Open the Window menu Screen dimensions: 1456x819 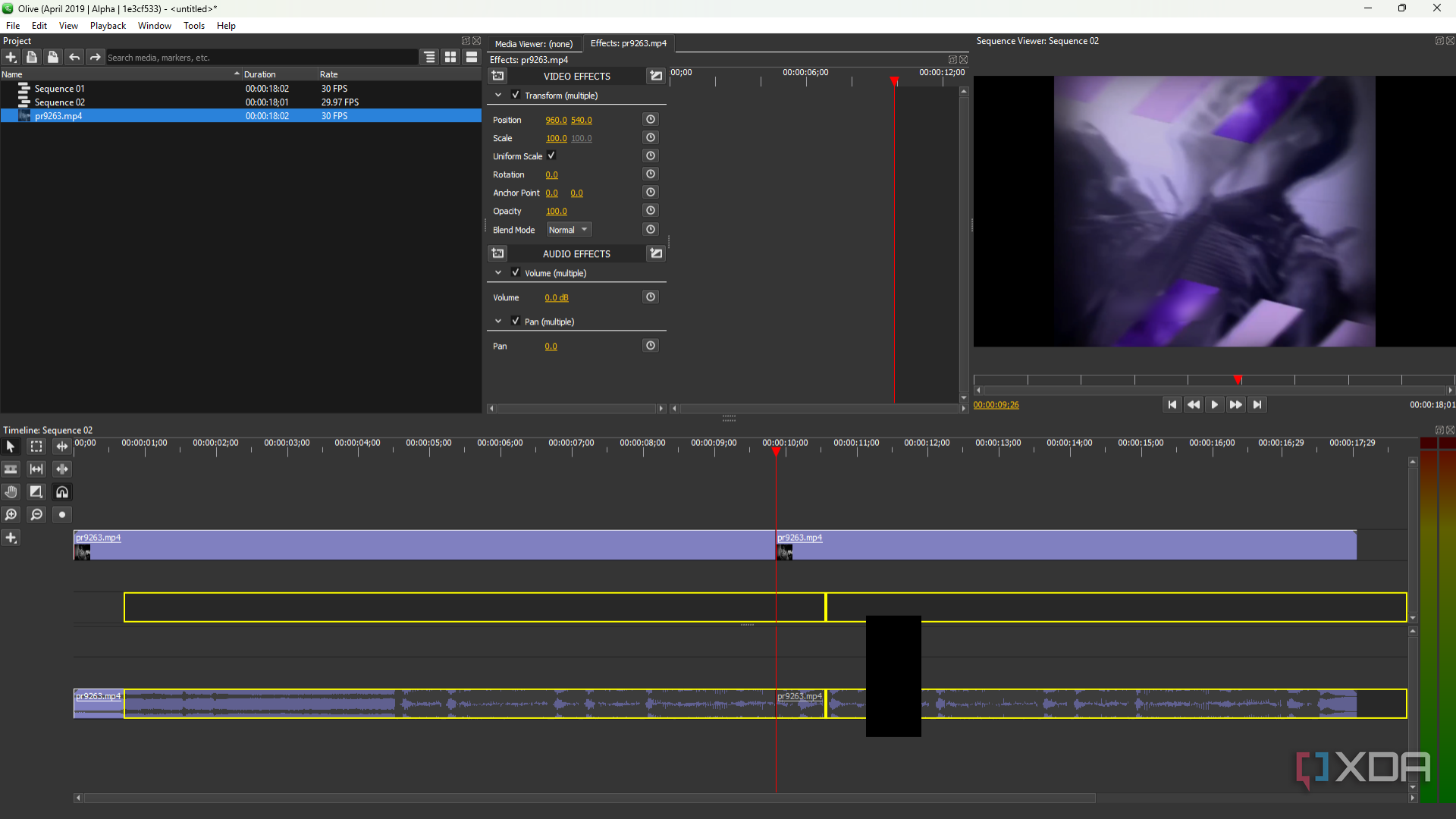pos(155,26)
